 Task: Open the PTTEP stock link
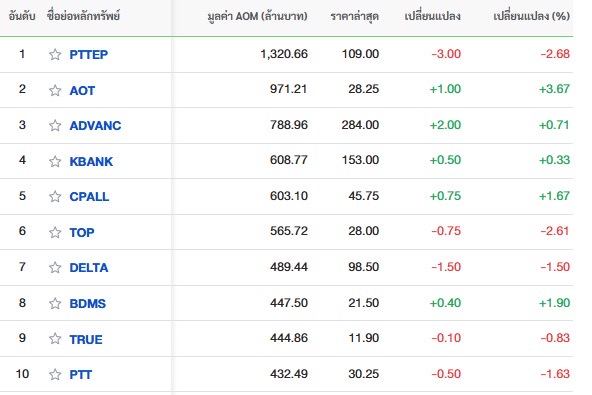(x=89, y=54)
